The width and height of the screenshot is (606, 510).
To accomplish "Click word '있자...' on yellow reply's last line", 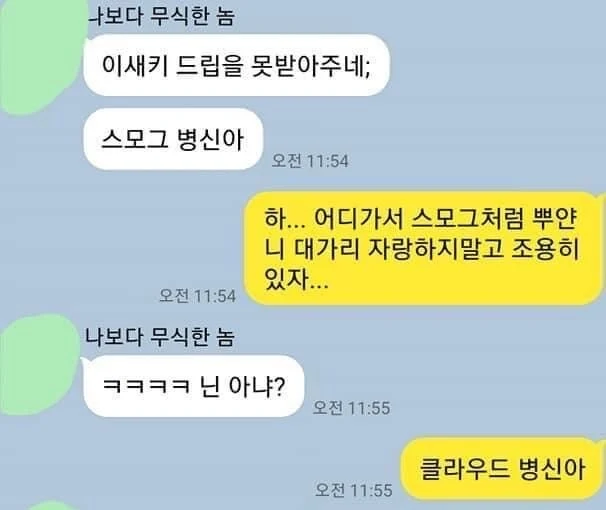I will coord(296,279).
